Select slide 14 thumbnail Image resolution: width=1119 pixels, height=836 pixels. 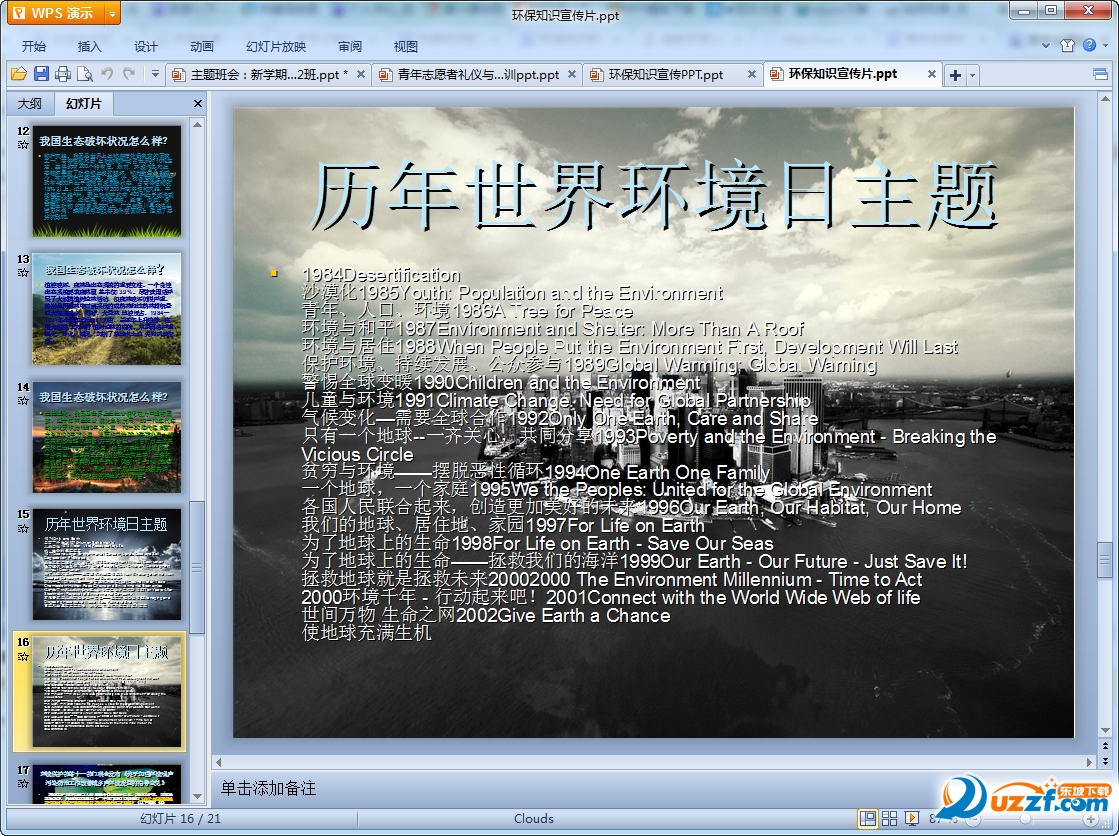coord(106,436)
